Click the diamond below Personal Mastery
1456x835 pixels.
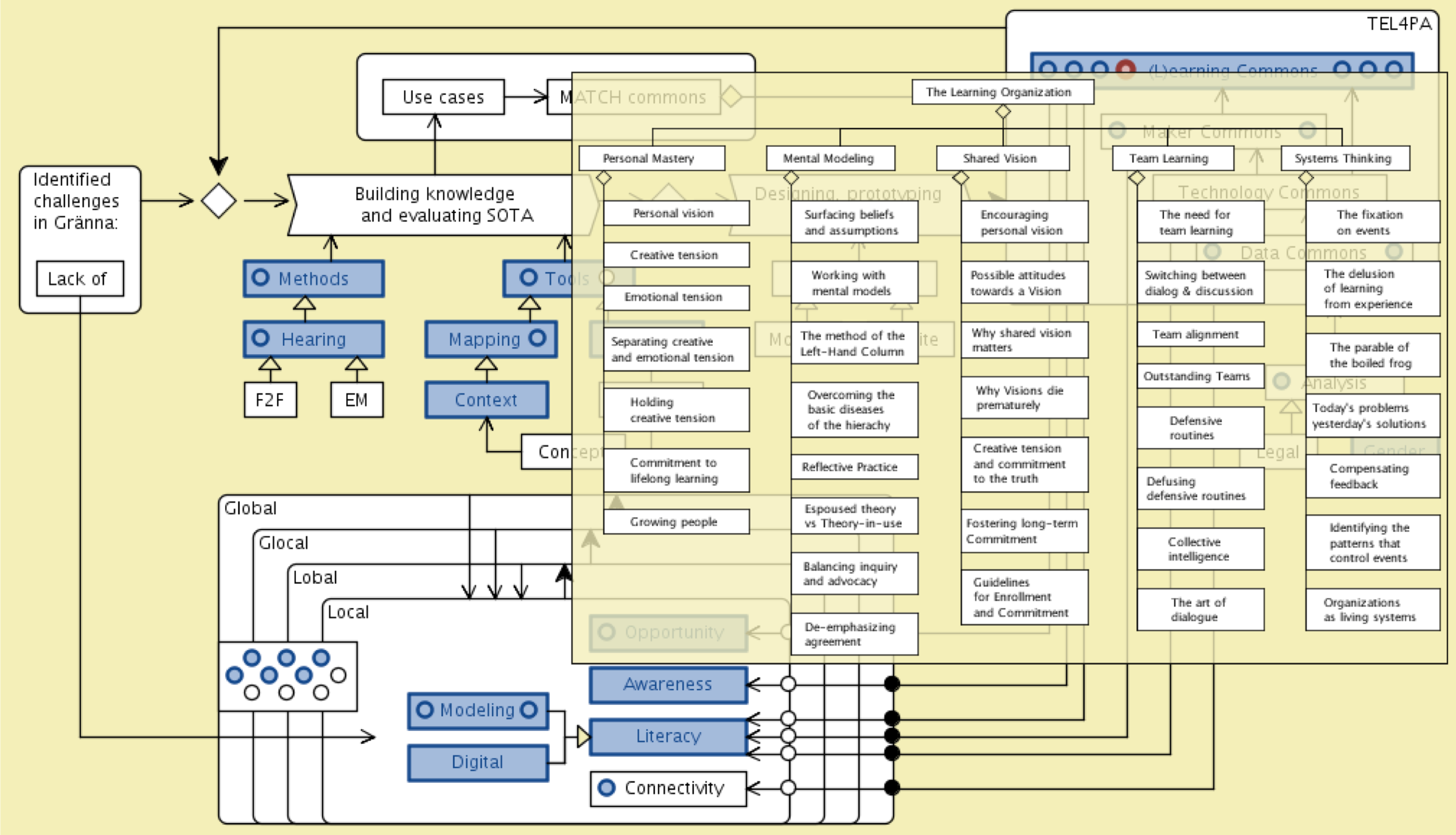click(603, 178)
